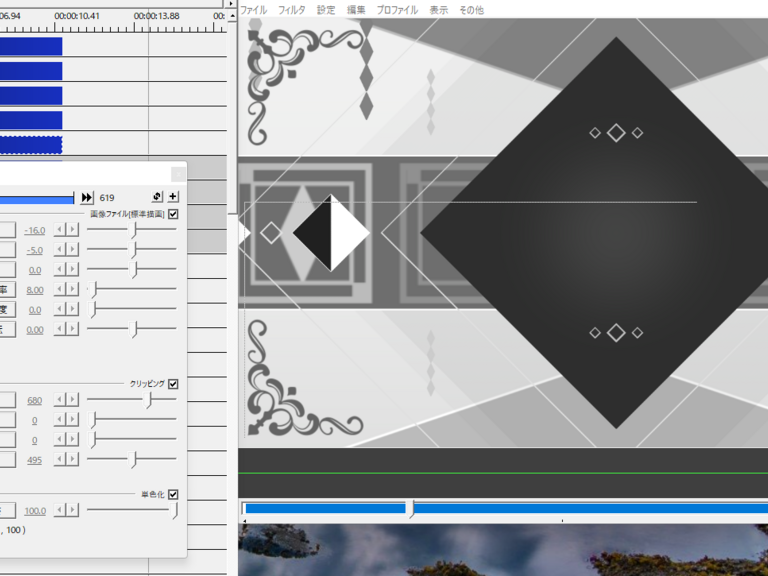768x576 pixels.
Task: Click the right arrow next to 100.0
Action: click(72, 510)
